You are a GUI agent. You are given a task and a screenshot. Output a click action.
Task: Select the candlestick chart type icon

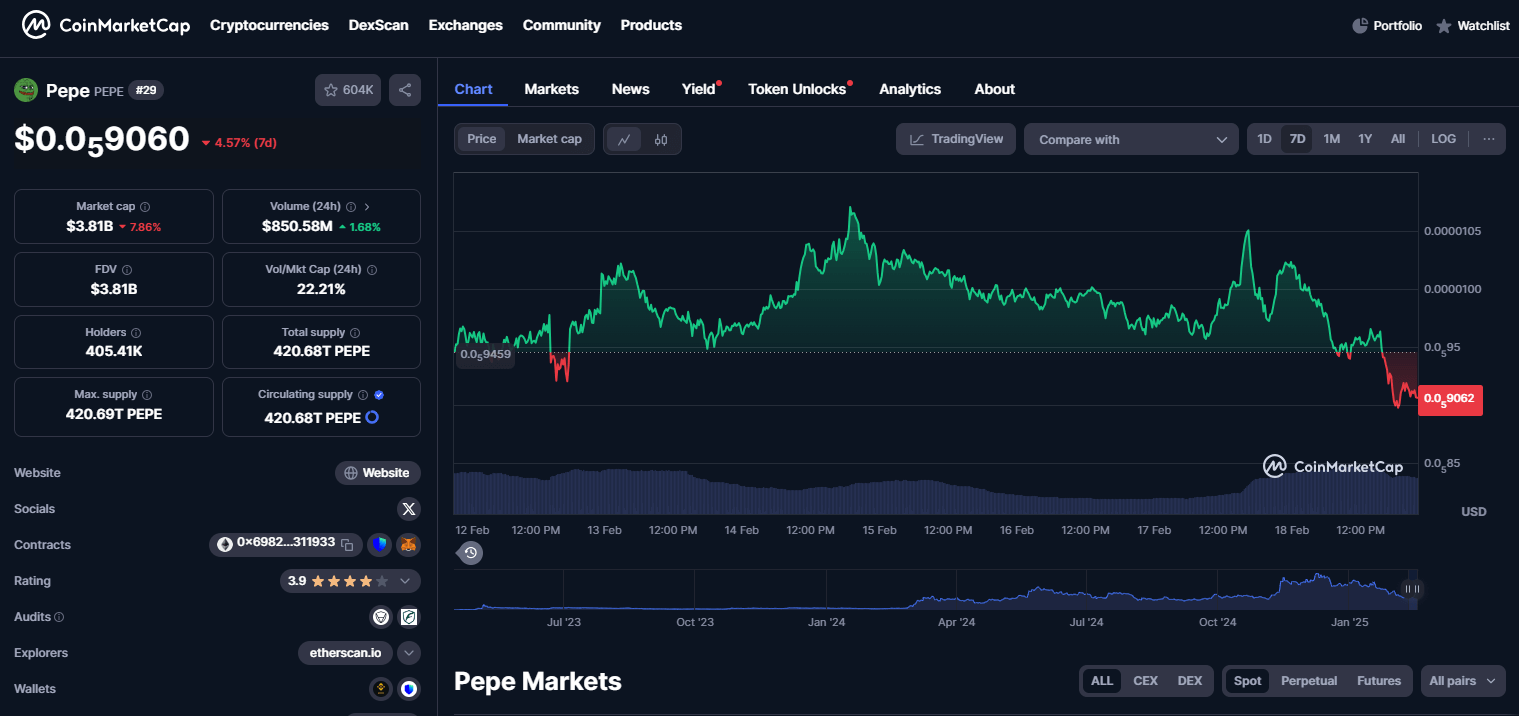point(660,139)
